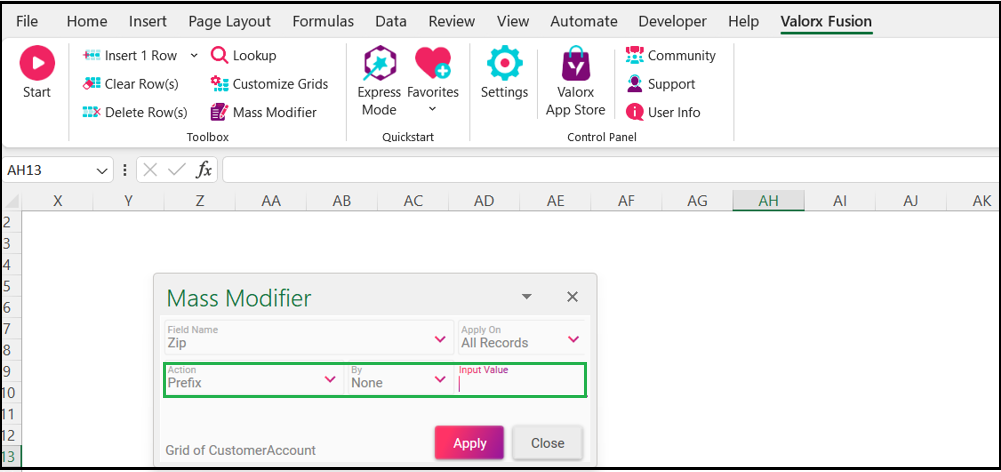Select column header AA
The width and height of the screenshot is (1001, 472).
point(271,201)
